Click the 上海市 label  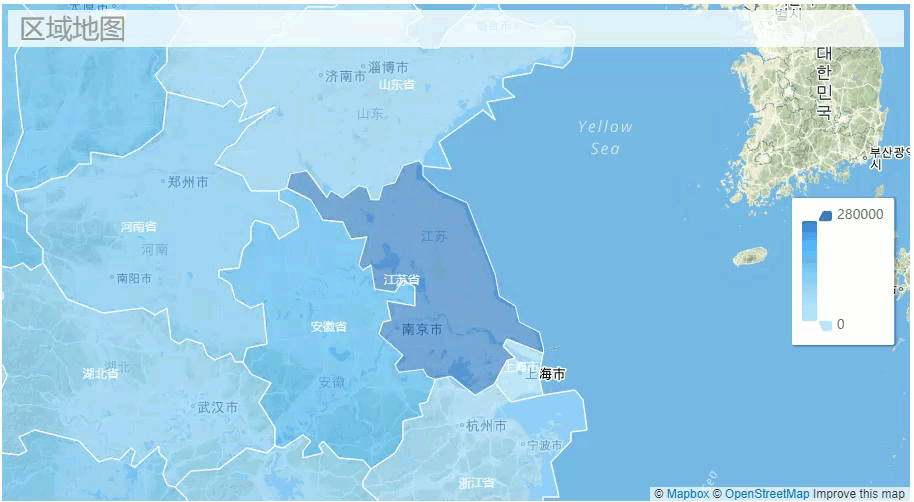click(545, 374)
